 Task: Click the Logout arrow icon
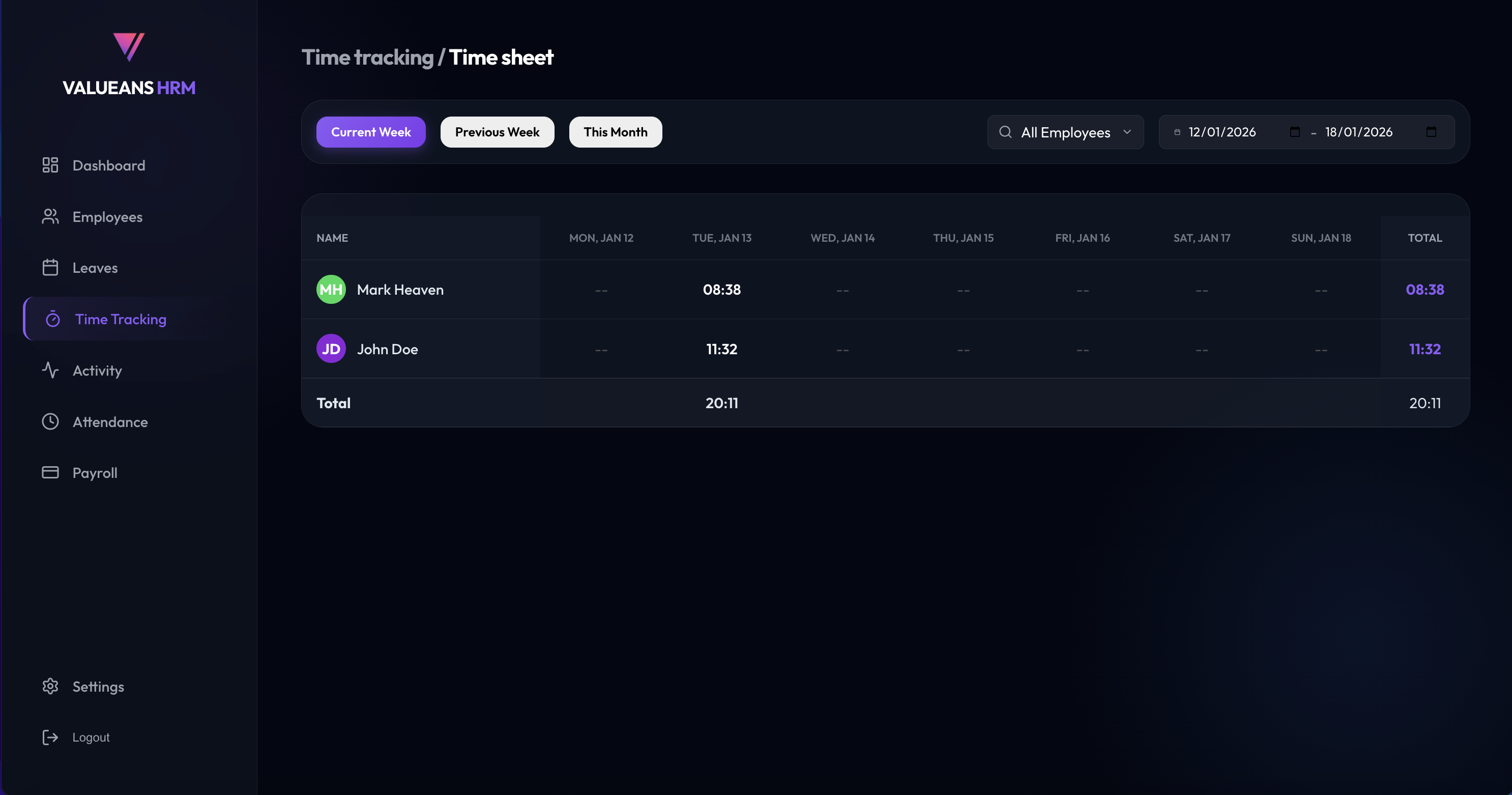point(50,737)
